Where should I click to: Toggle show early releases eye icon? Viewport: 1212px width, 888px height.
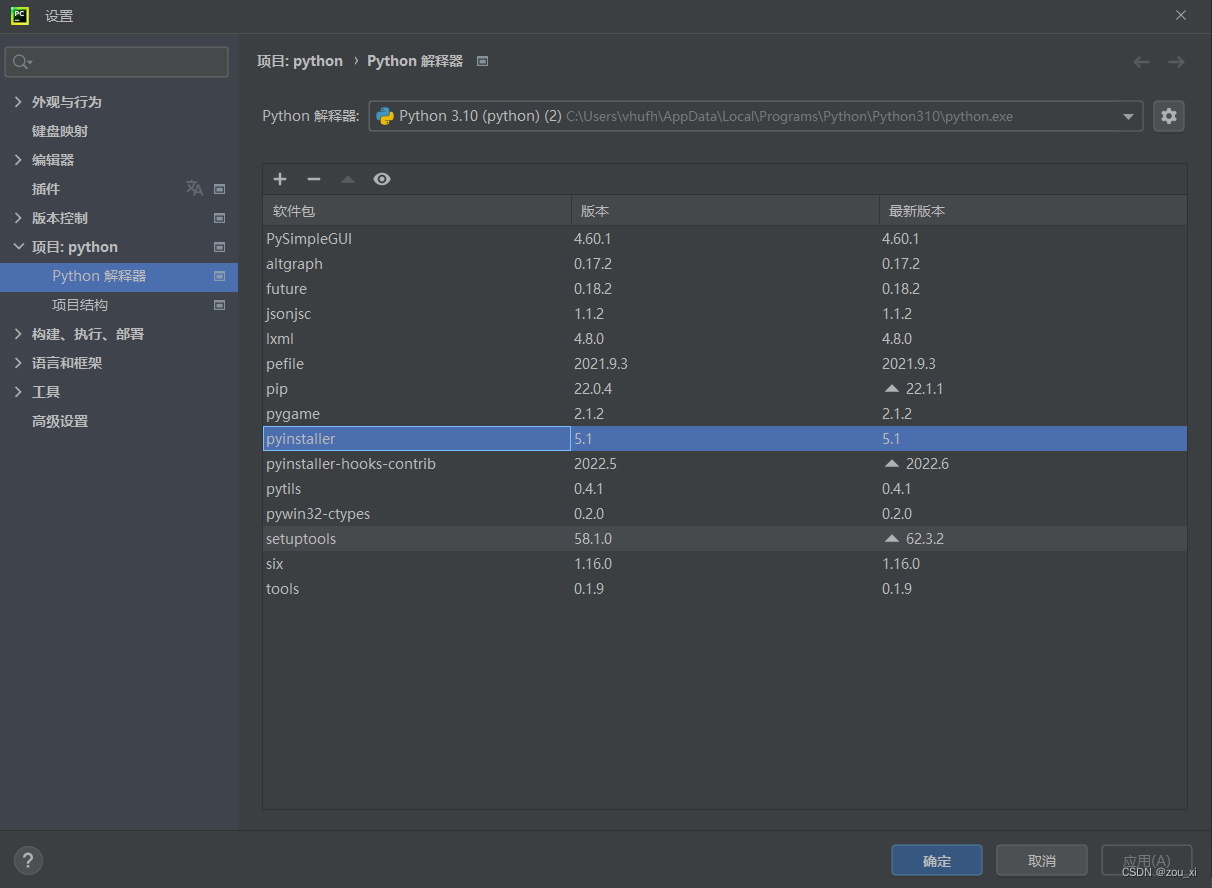(382, 179)
